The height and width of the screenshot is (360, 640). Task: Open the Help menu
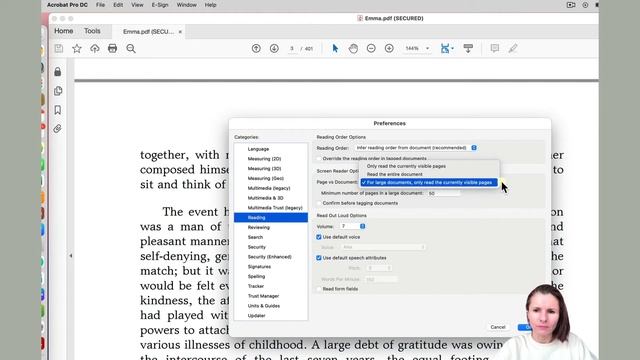[210, 5]
